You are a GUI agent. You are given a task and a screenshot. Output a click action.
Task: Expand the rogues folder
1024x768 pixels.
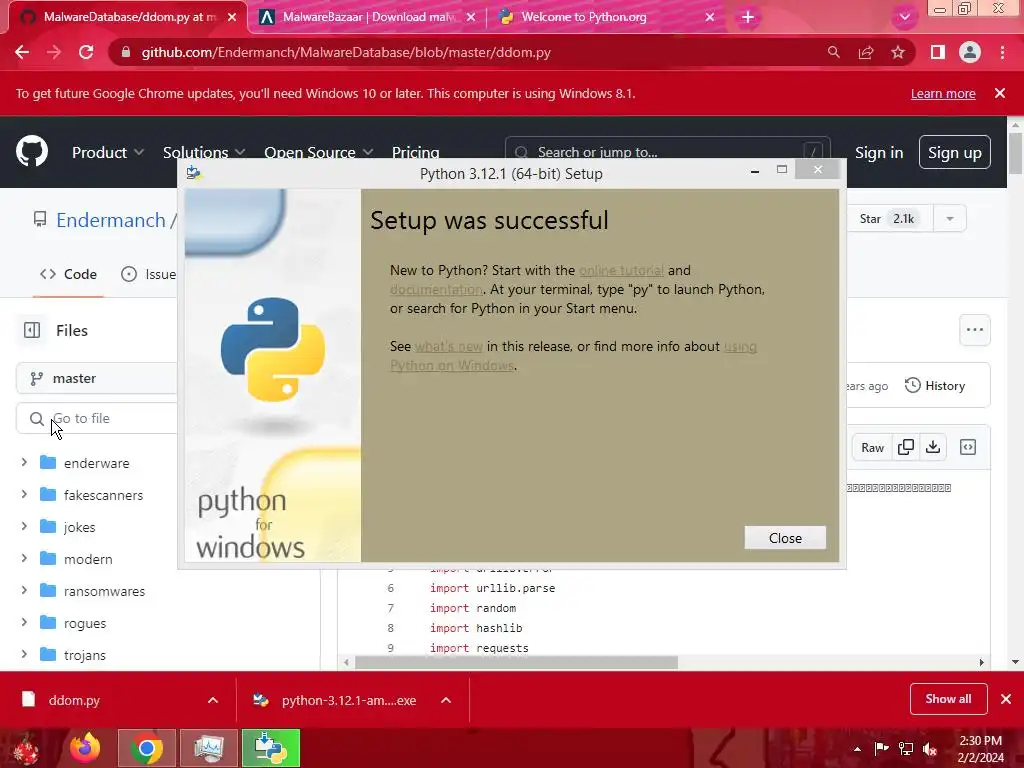tap(24, 622)
